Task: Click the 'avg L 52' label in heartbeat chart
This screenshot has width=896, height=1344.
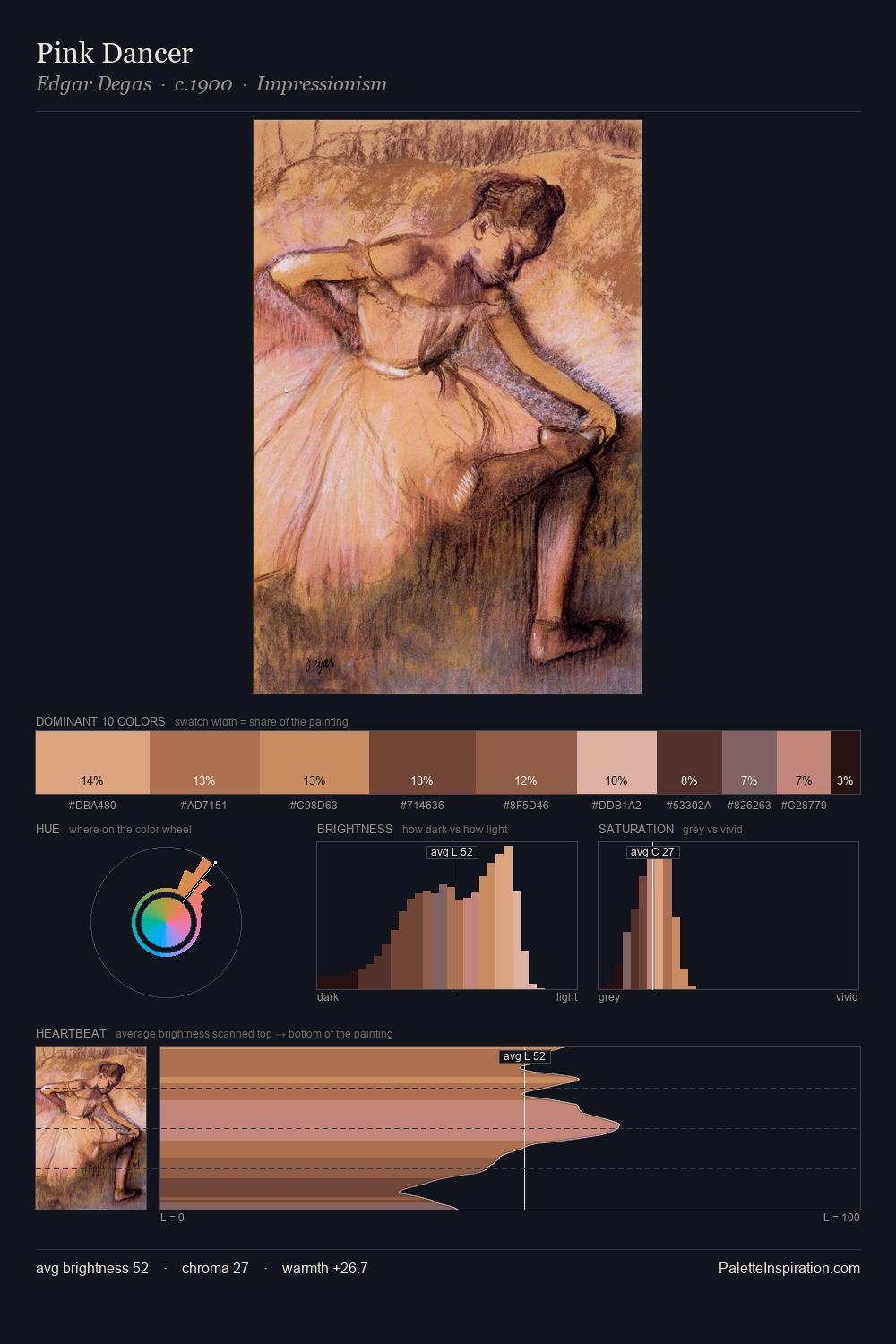Action: 524,1056
